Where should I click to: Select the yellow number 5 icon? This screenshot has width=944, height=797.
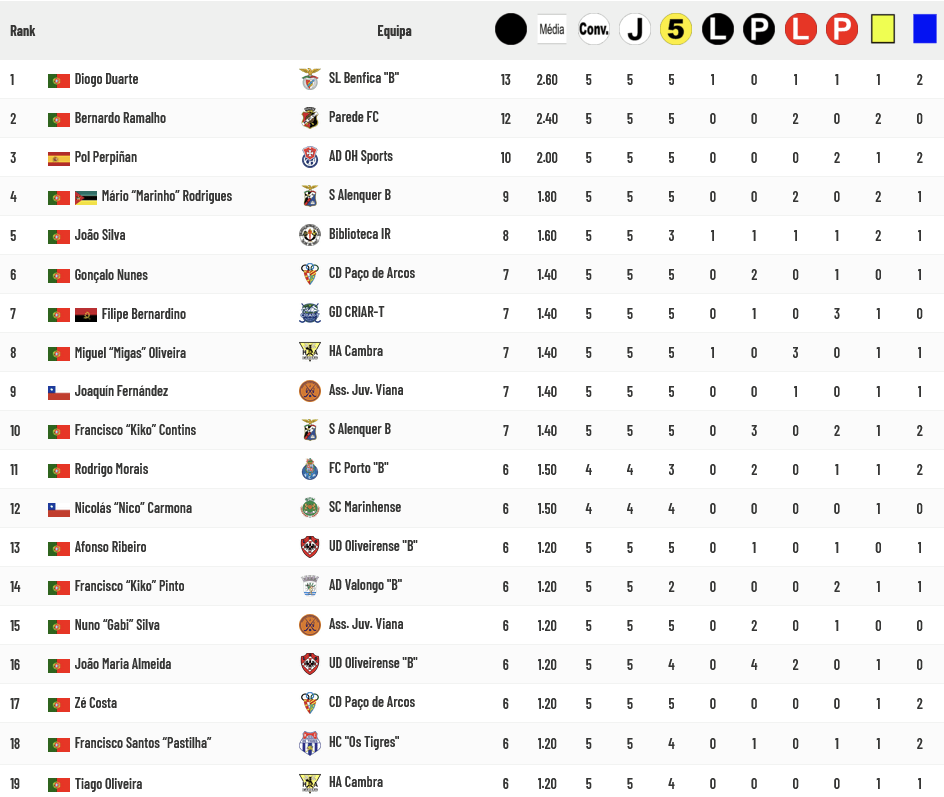tap(676, 29)
